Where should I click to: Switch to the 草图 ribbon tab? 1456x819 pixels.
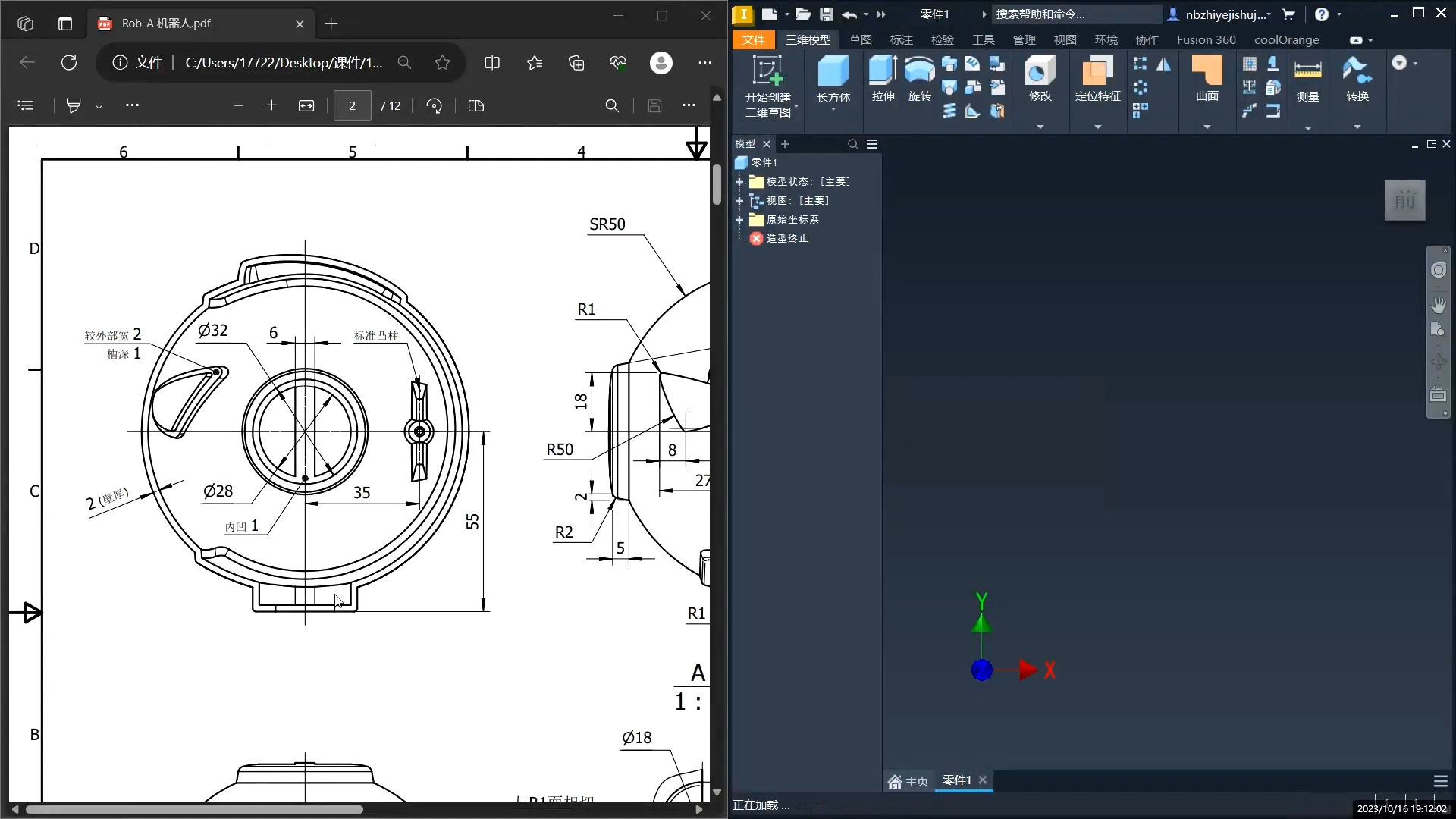coord(860,39)
